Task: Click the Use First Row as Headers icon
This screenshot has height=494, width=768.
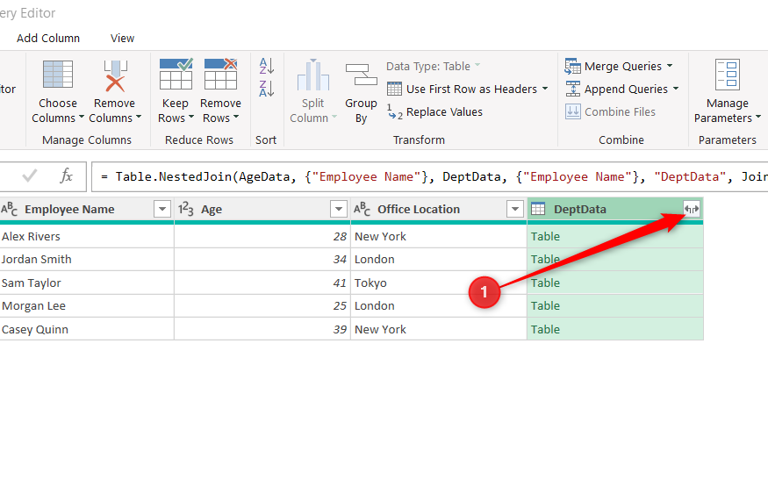Action: coord(394,89)
